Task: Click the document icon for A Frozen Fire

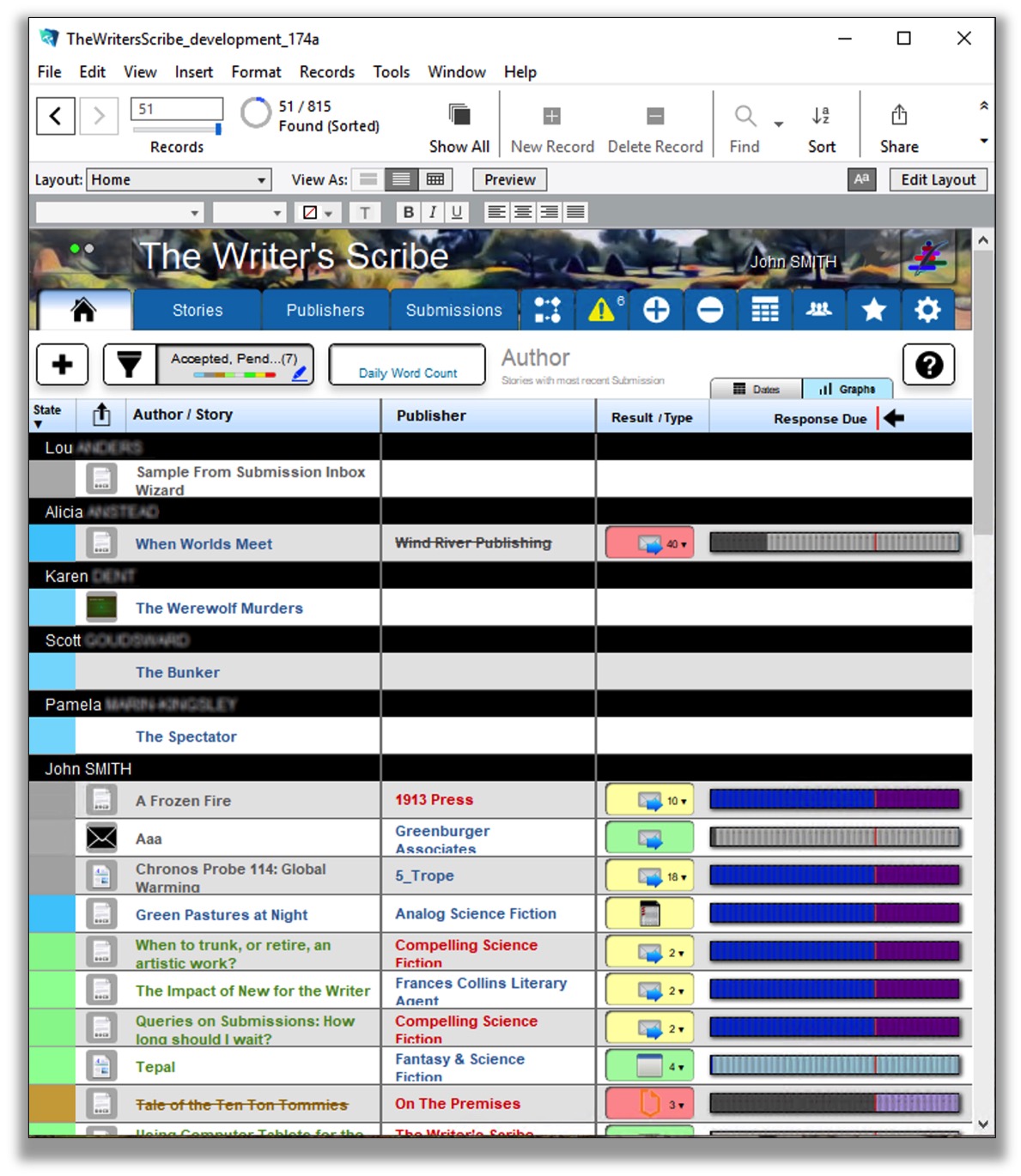Action: (101, 799)
